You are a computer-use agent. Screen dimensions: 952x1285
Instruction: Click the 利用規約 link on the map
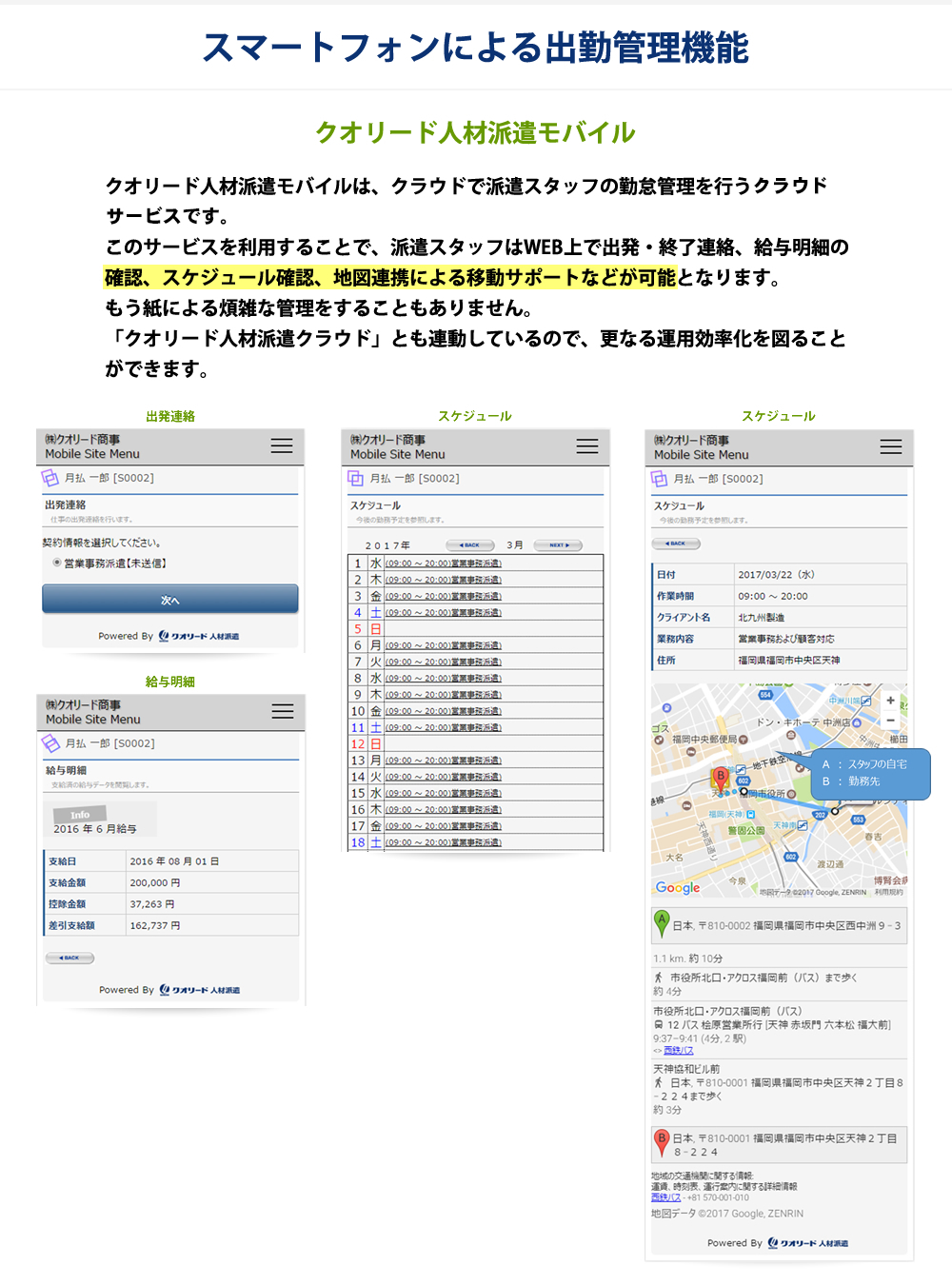tap(889, 892)
